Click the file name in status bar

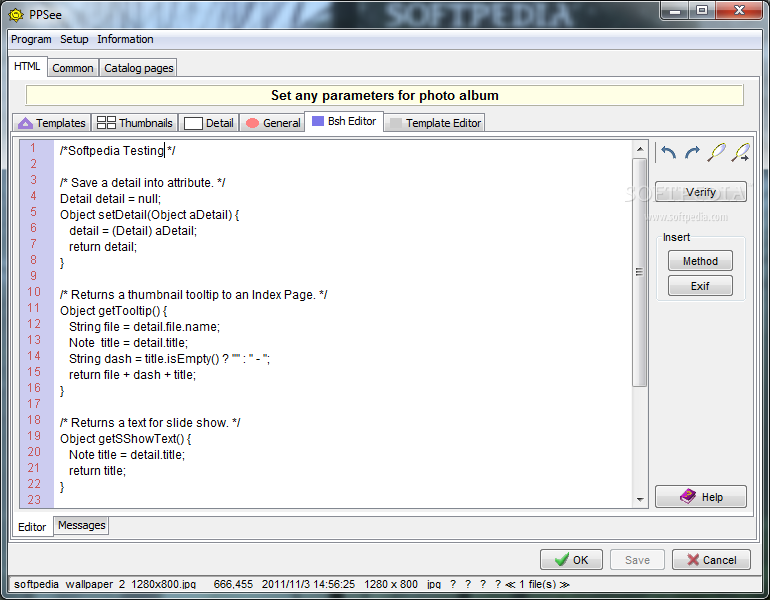[x=105, y=584]
